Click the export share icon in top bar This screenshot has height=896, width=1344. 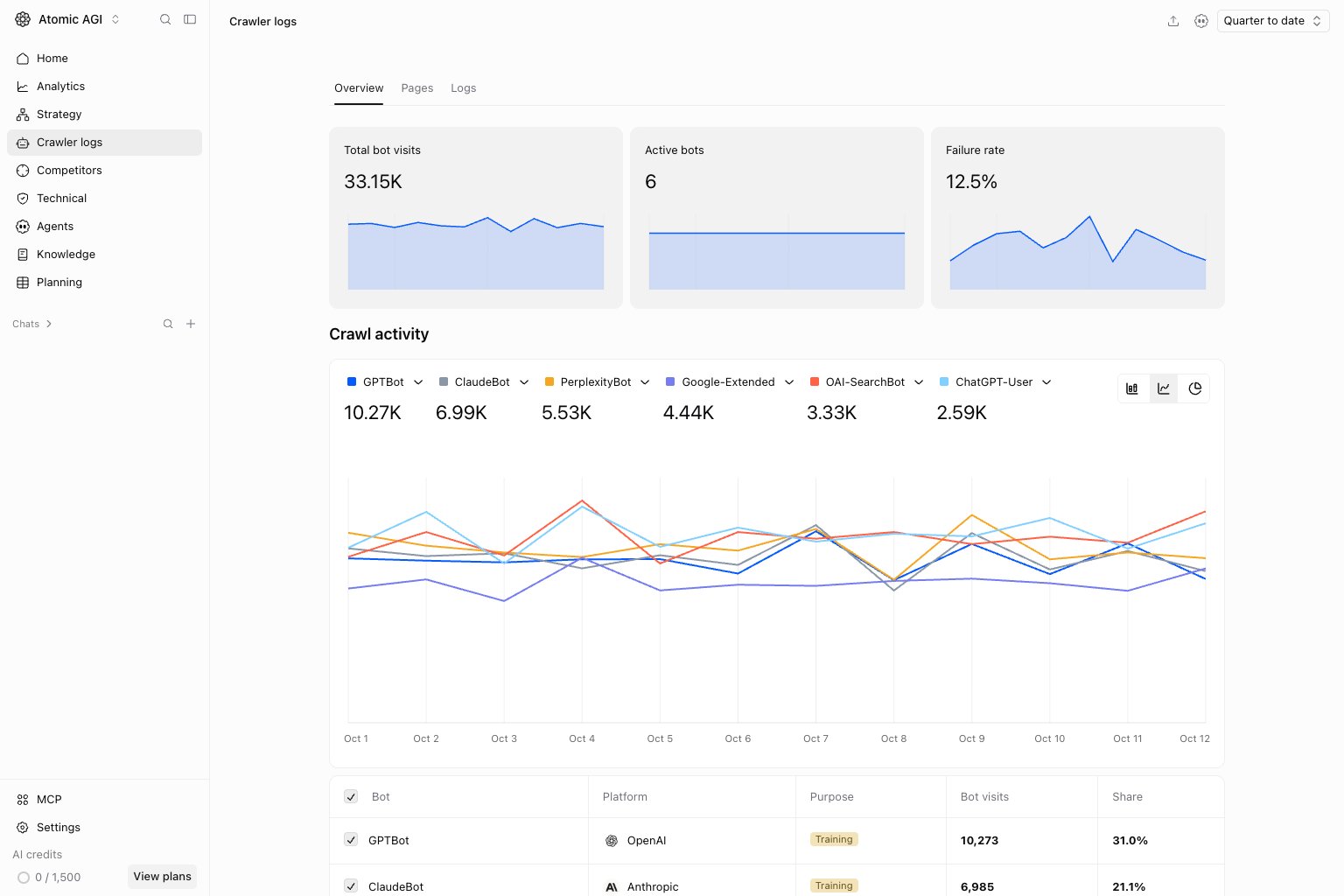pos(1173,21)
